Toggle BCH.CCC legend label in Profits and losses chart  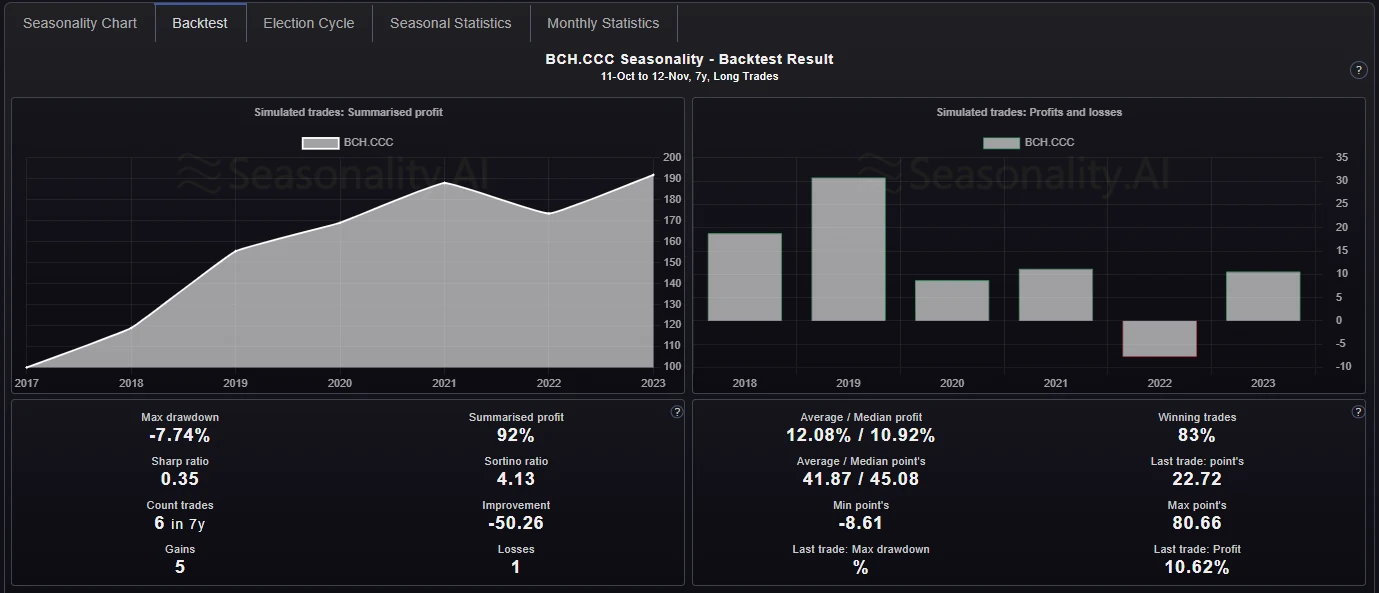click(x=1049, y=143)
